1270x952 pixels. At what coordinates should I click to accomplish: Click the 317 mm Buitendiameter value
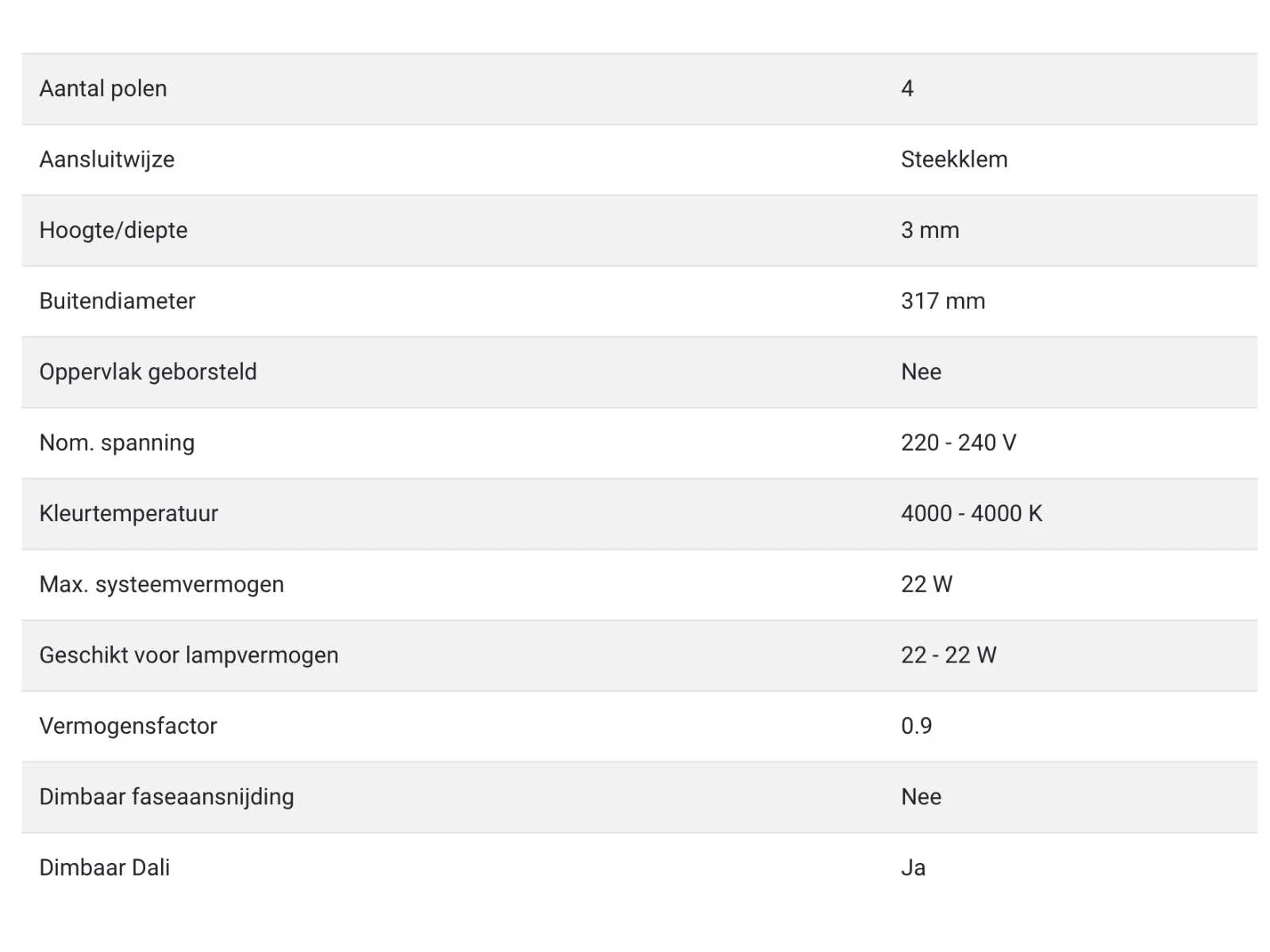[942, 301]
